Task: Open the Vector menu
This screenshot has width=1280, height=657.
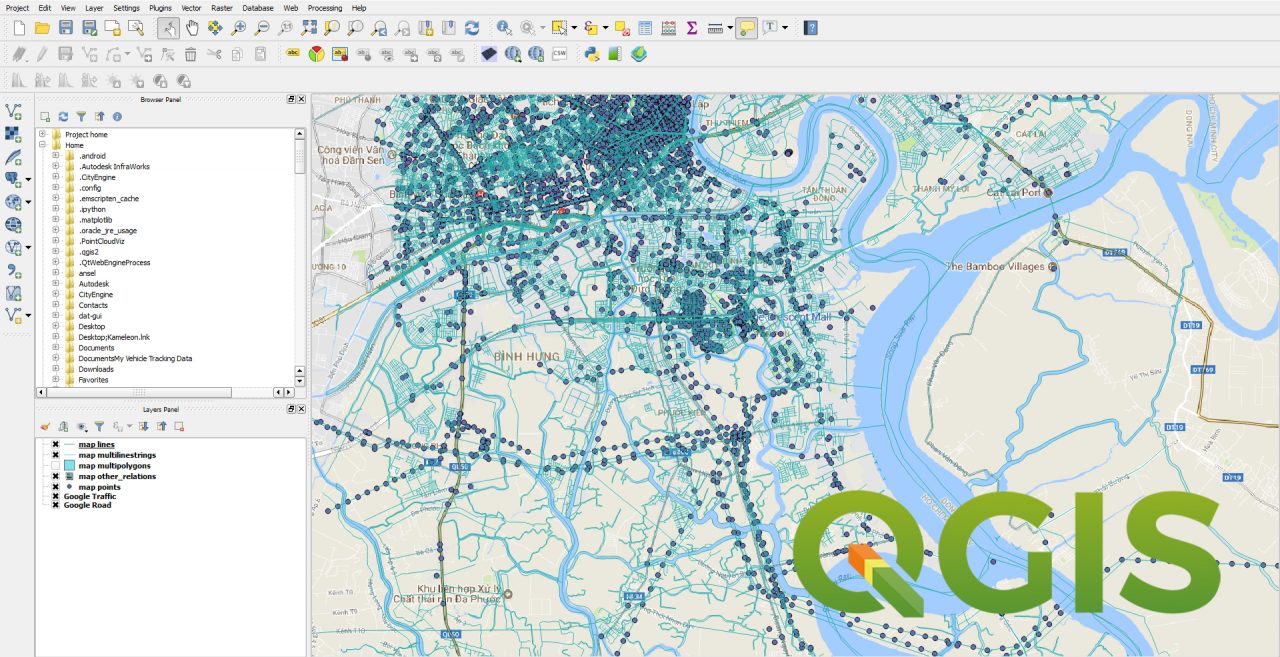Action: 191,7
